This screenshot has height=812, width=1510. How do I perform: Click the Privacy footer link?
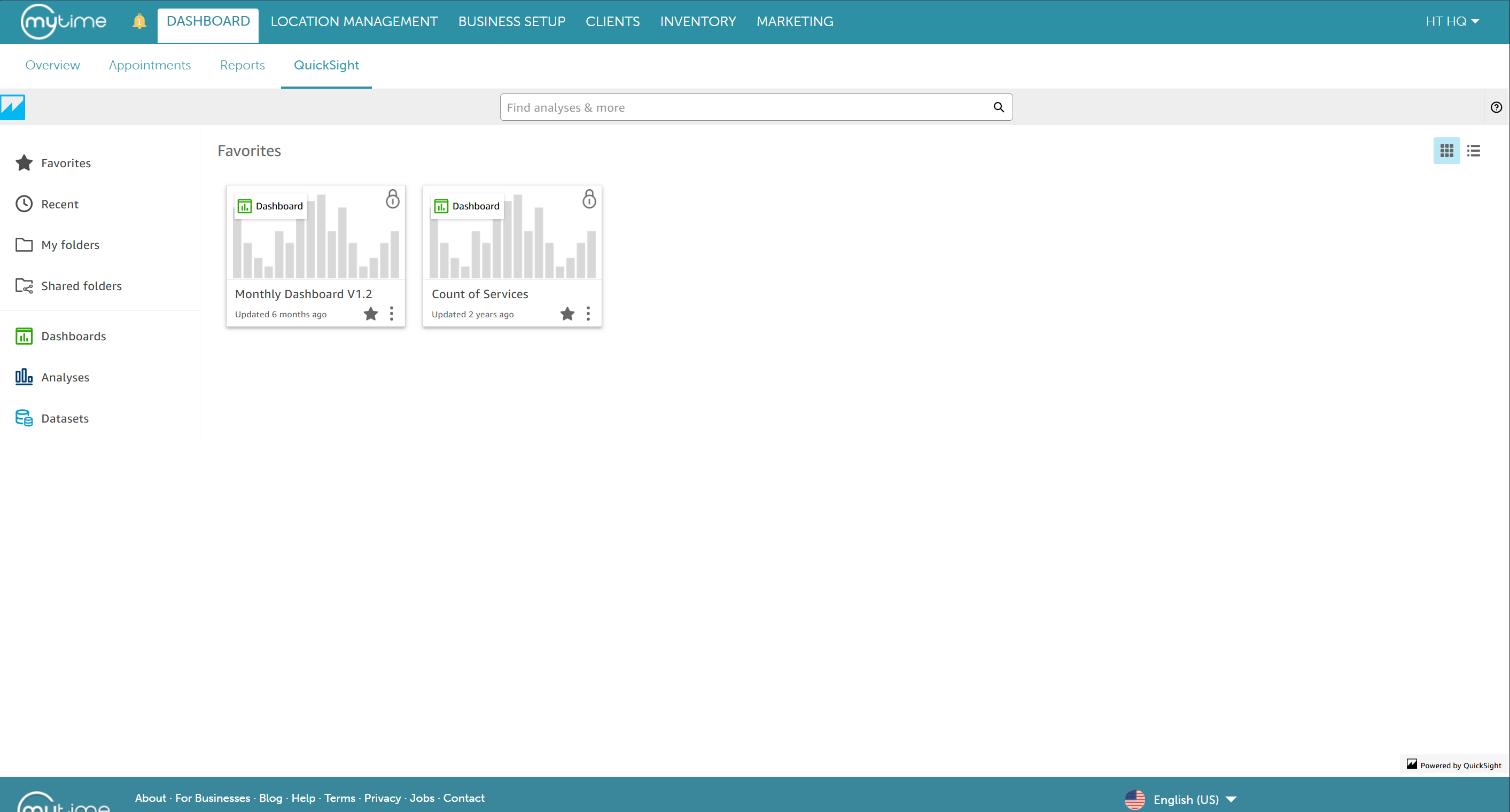(x=382, y=798)
